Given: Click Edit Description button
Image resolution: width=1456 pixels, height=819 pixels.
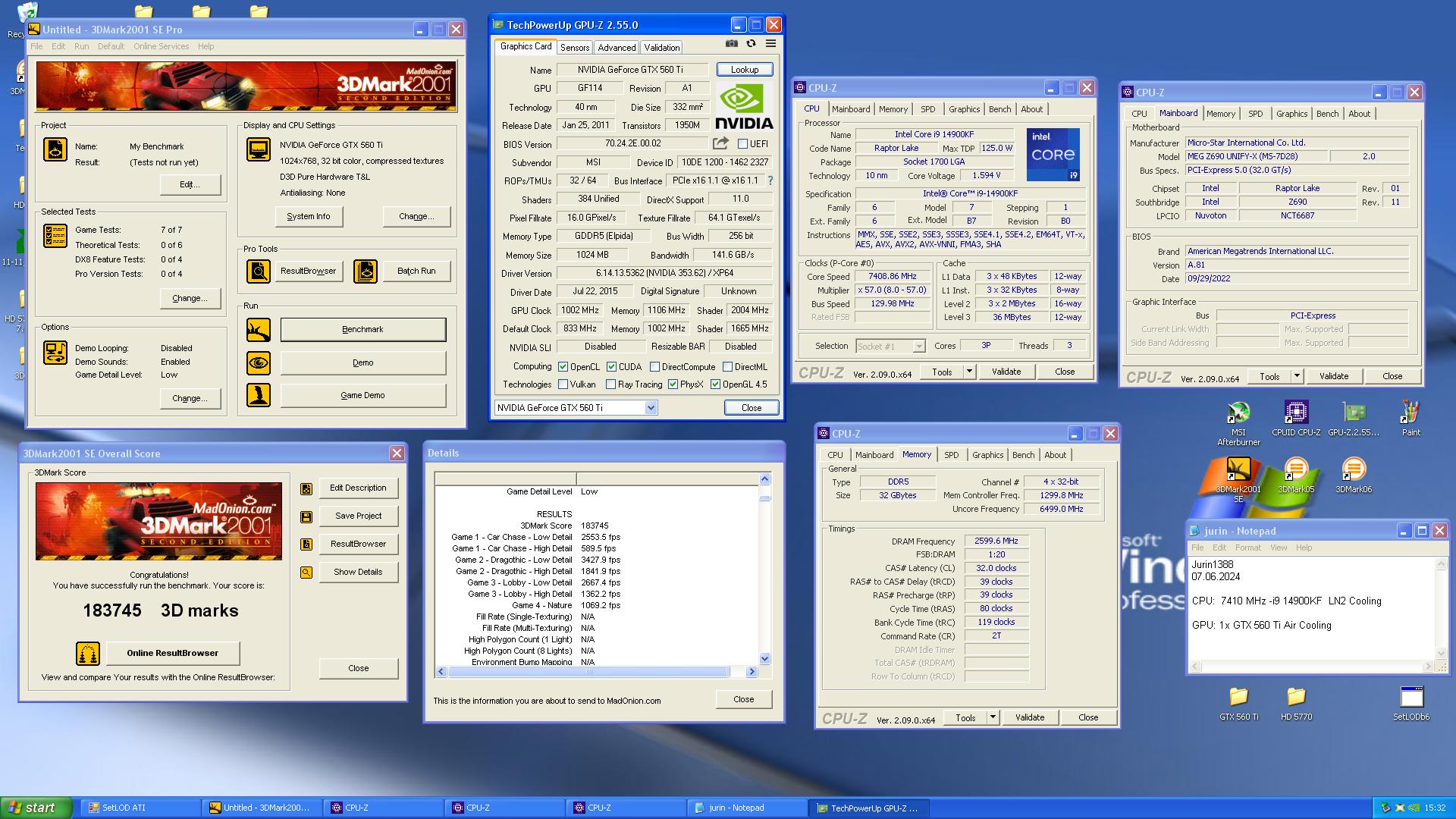Looking at the screenshot, I should [x=358, y=488].
